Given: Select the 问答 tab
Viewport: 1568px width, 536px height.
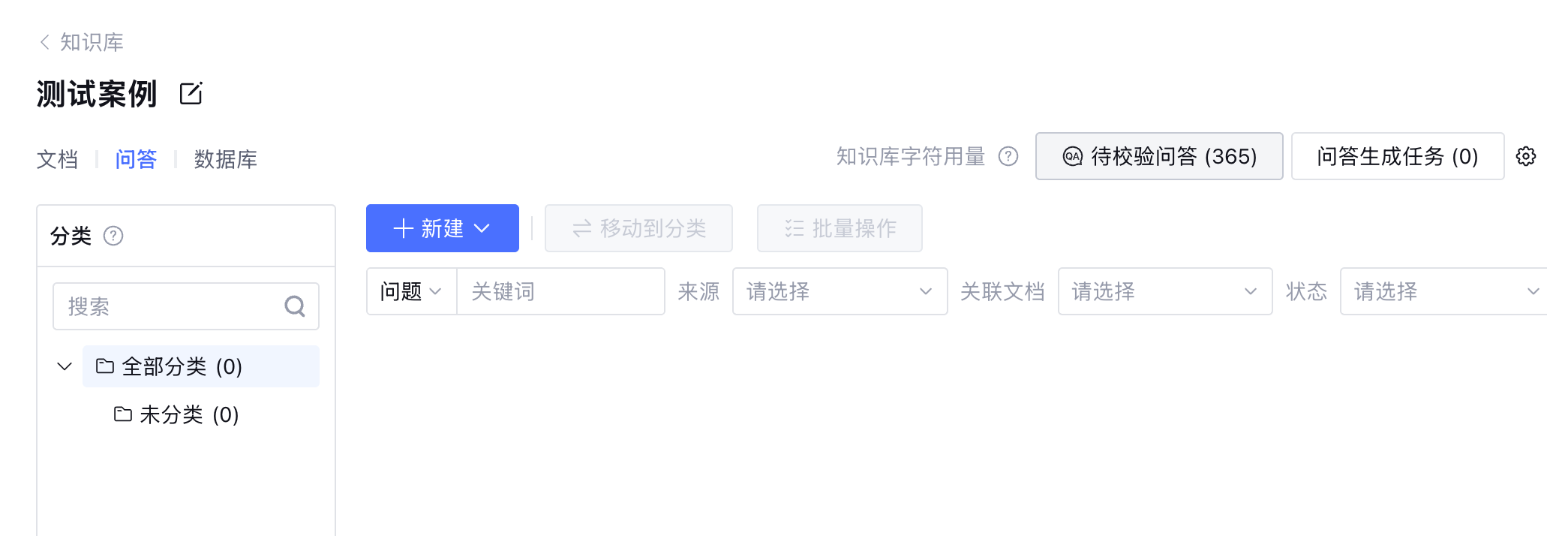Looking at the screenshot, I should point(136,159).
